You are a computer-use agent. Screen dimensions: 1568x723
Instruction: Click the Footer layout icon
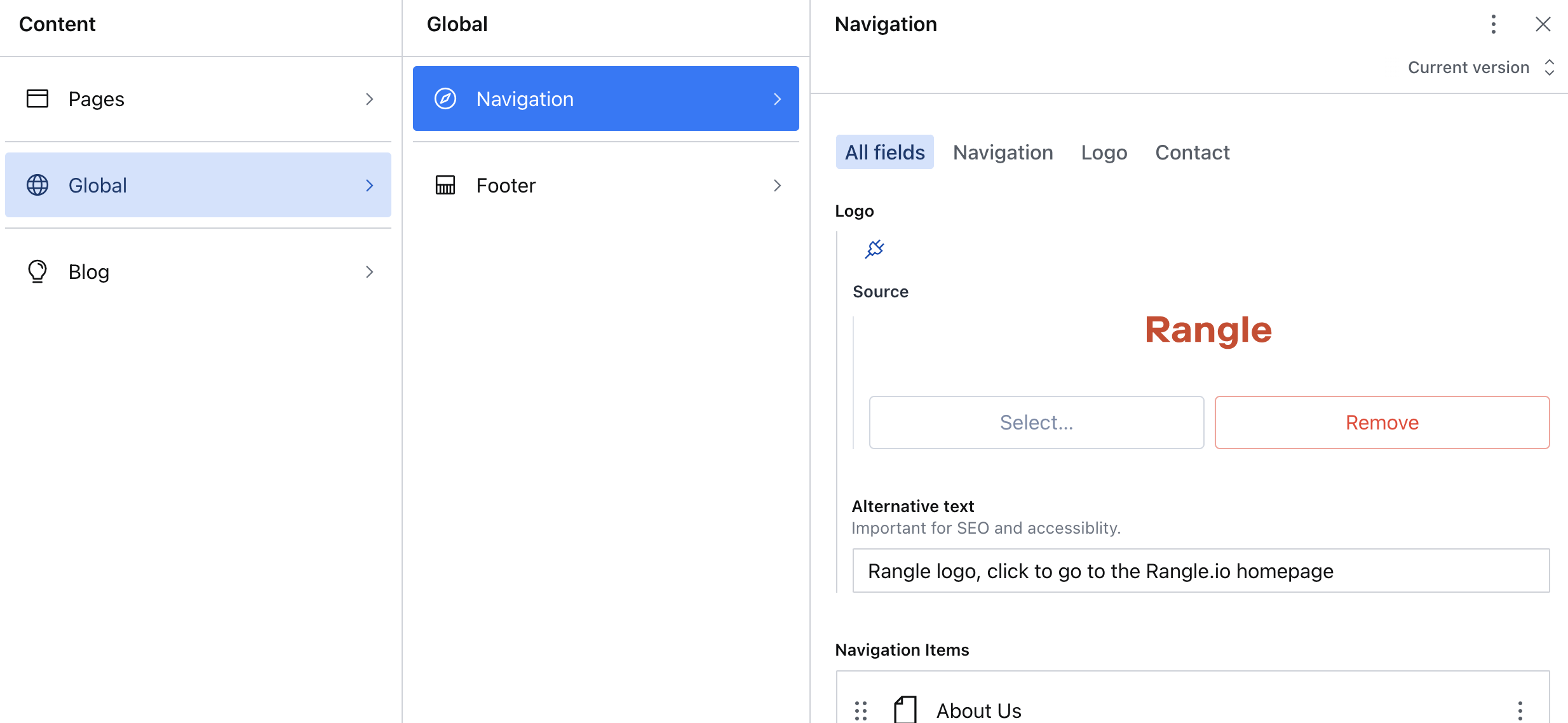[445, 185]
